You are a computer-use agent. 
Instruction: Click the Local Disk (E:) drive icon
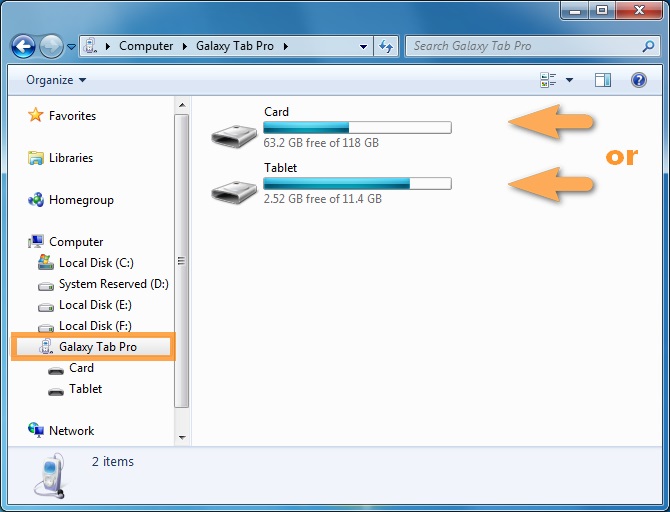[x=46, y=306]
